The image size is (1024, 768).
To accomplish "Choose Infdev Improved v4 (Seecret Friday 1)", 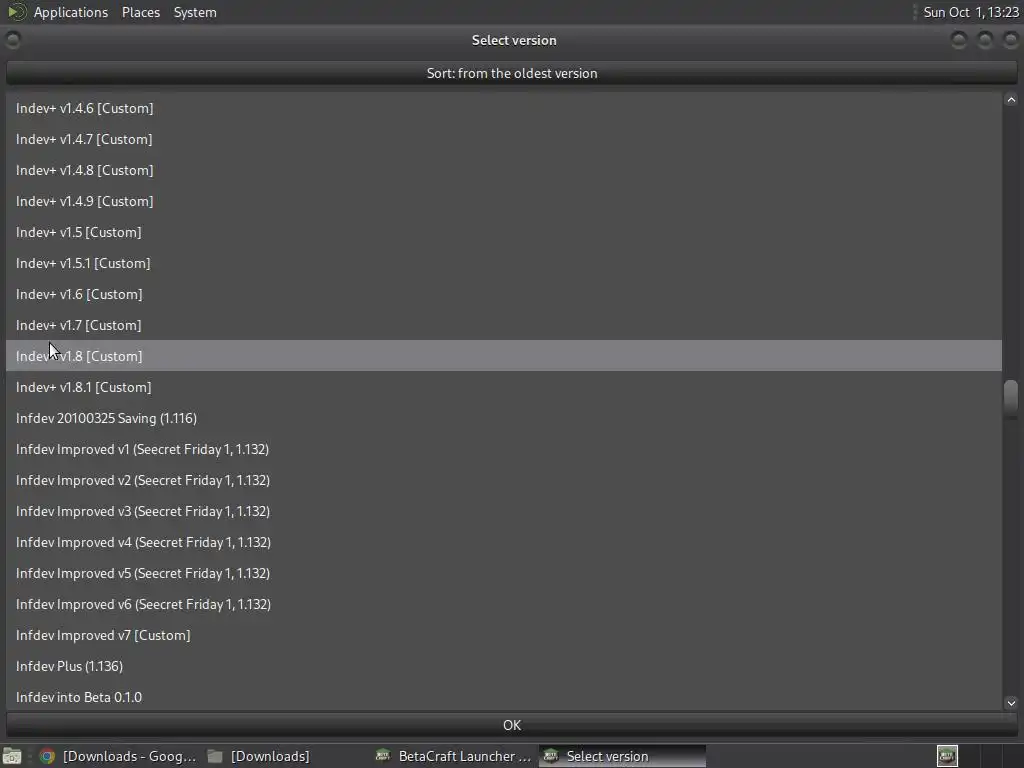I will click(x=504, y=542).
